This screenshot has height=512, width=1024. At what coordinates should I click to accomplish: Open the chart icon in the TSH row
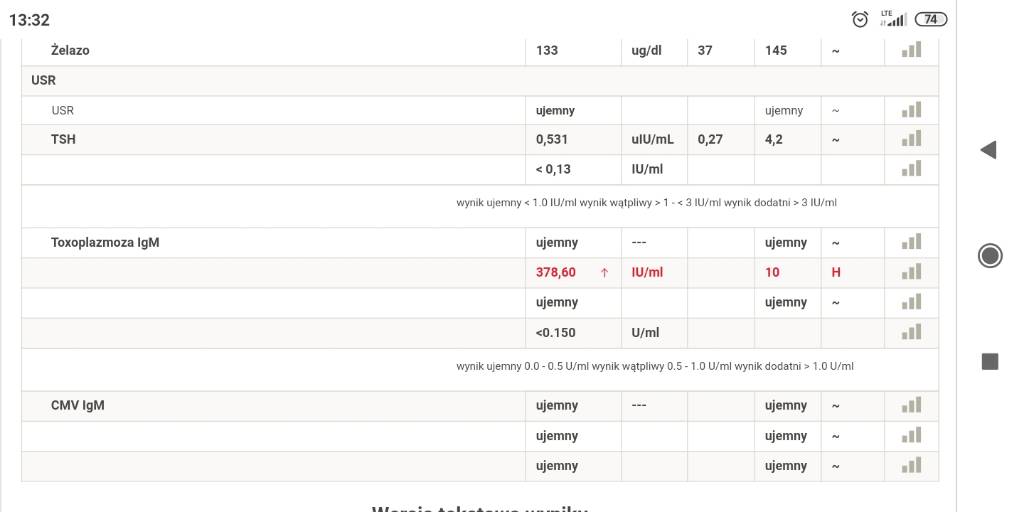(x=911, y=139)
